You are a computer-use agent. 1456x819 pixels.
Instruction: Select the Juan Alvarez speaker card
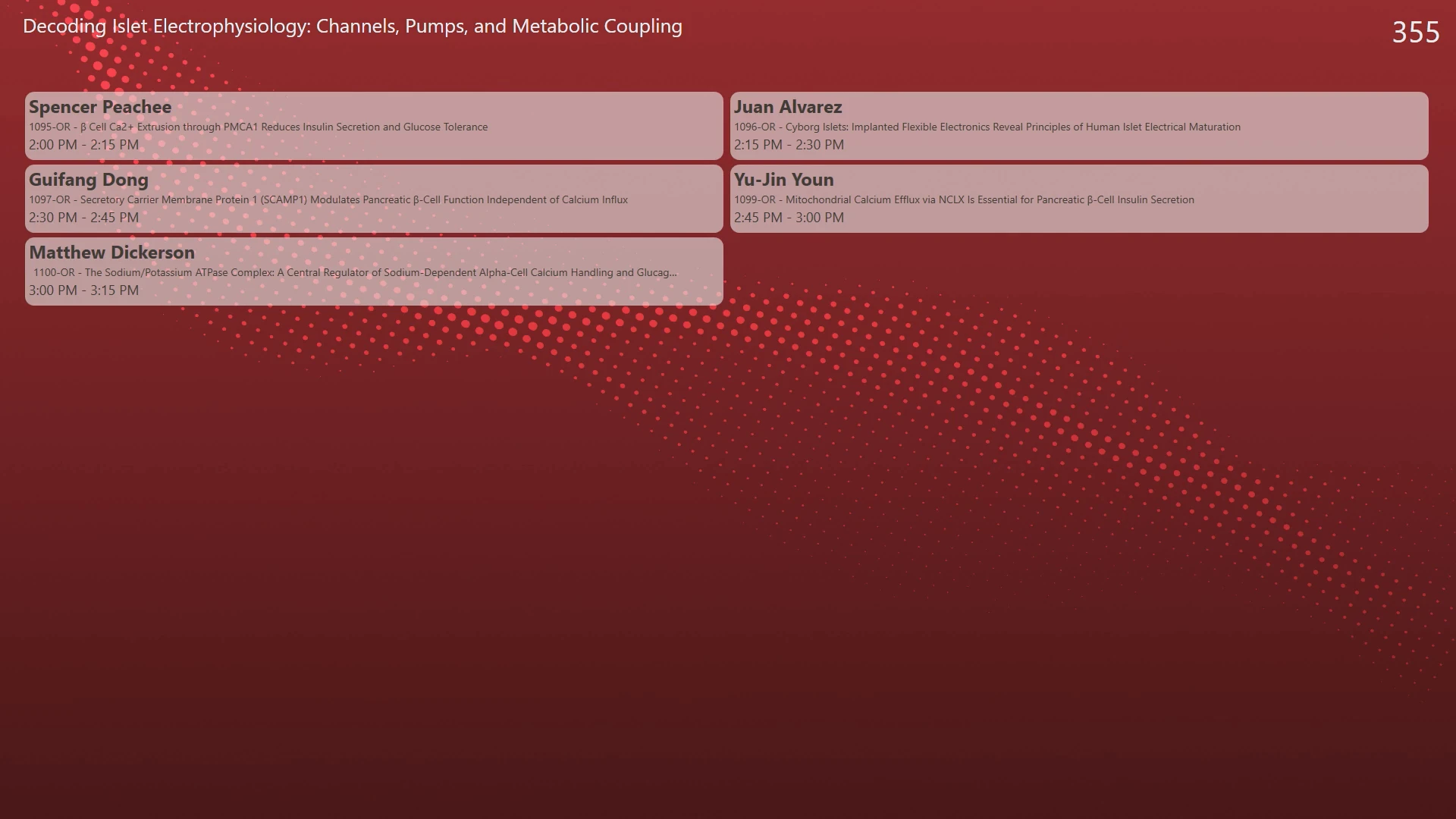point(1079,126)
